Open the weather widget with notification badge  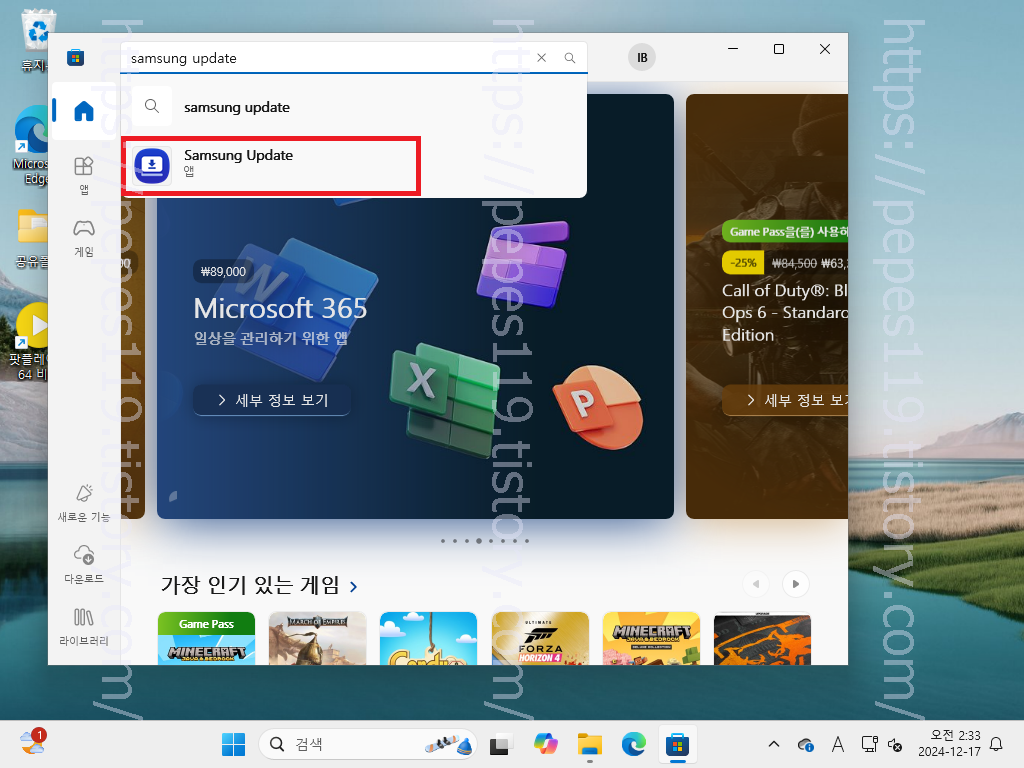click(x=33, y=743)
